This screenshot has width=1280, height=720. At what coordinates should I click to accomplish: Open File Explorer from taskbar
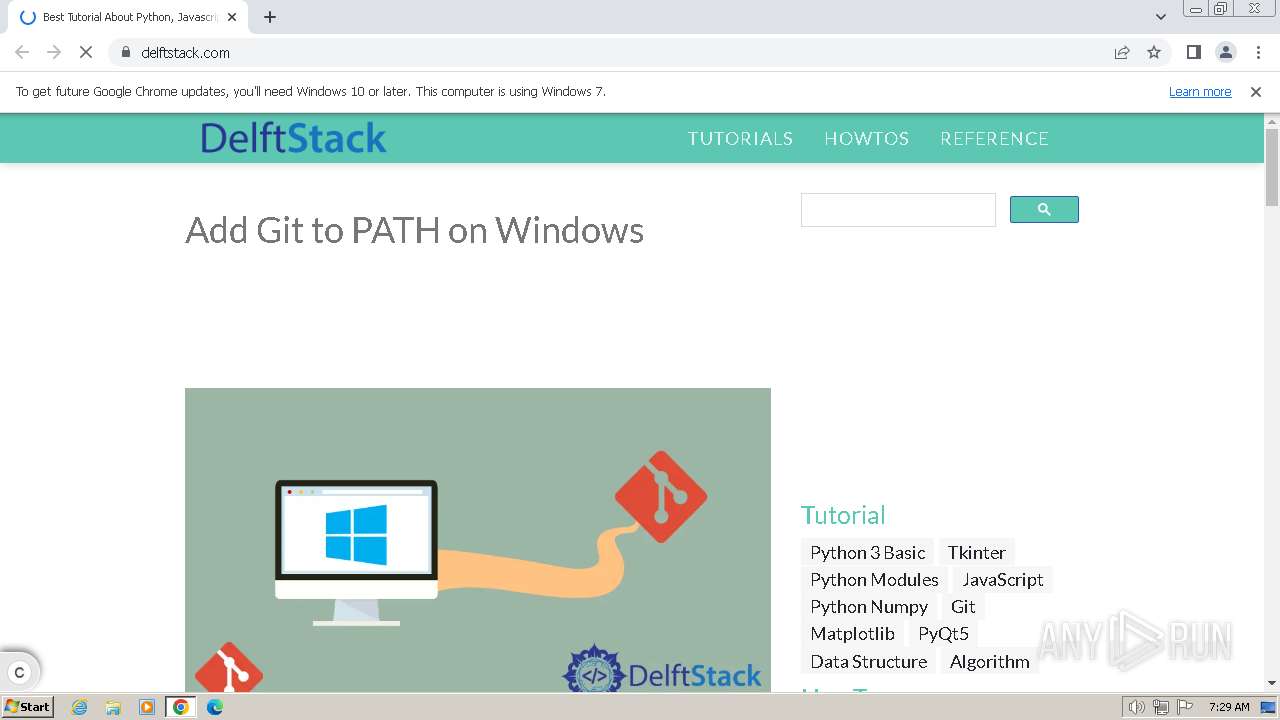(113, 707)
